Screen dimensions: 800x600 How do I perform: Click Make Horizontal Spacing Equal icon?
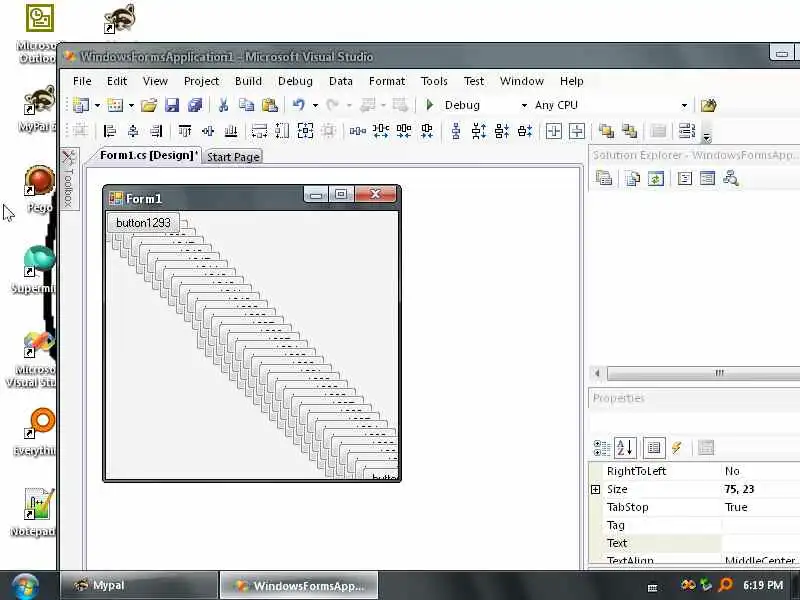pos(358,131)
